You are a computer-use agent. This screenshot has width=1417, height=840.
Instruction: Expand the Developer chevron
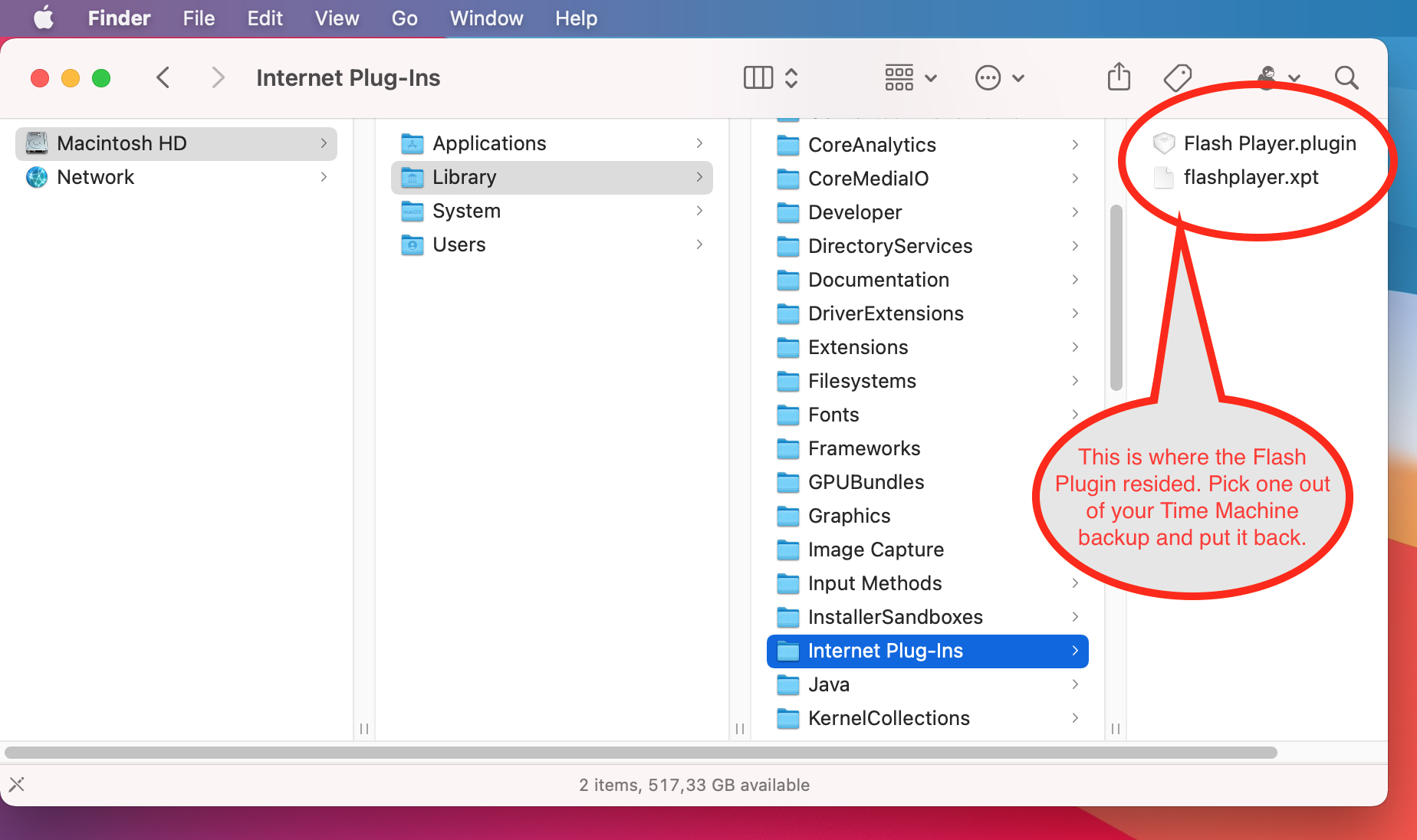tap(1075, 212)
